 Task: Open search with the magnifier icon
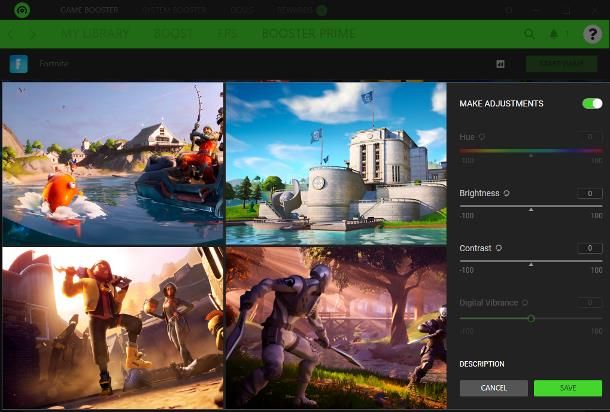tap(529, 34)
